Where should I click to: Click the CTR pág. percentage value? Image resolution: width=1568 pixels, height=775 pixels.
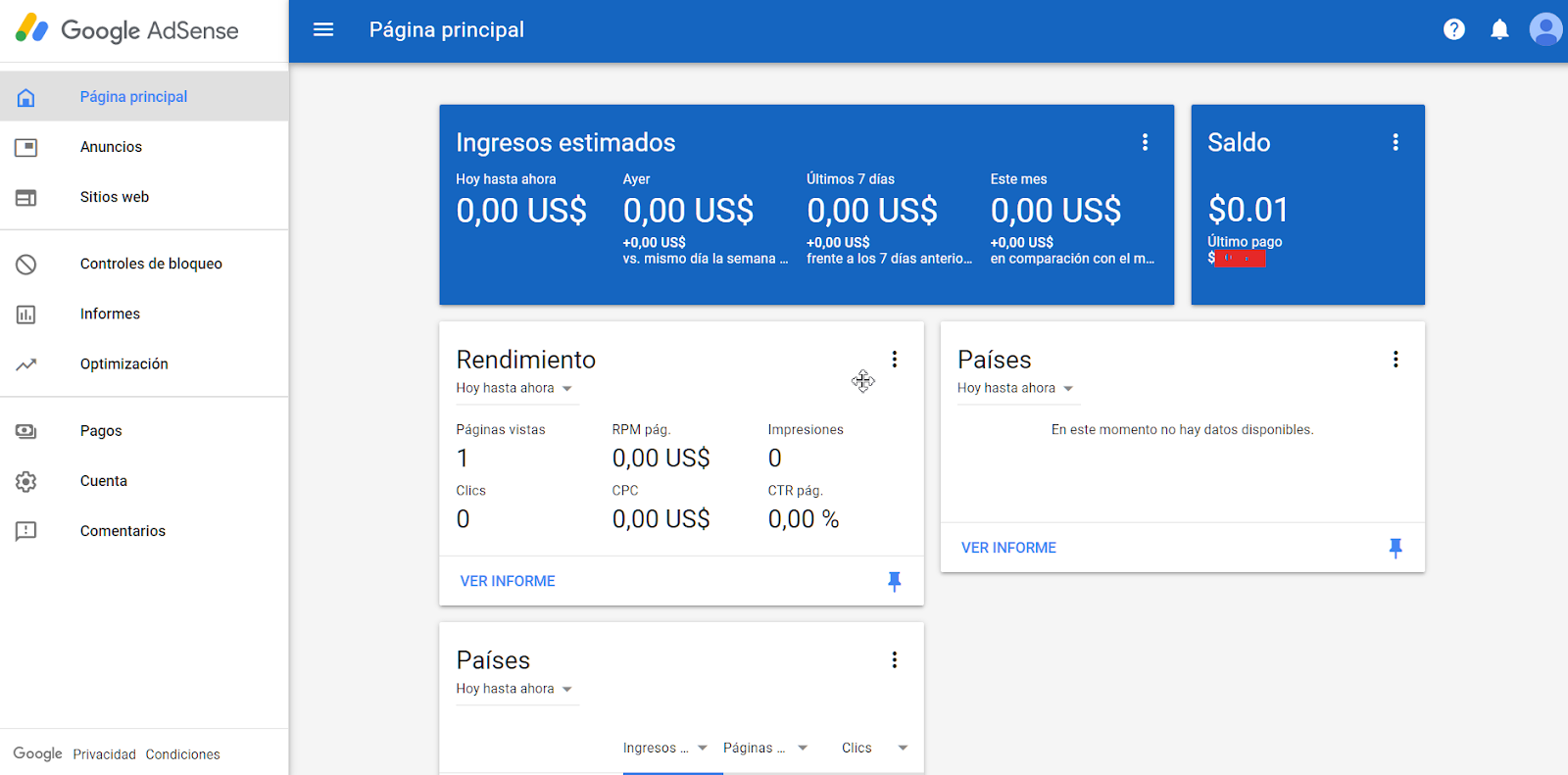point(804,519)
